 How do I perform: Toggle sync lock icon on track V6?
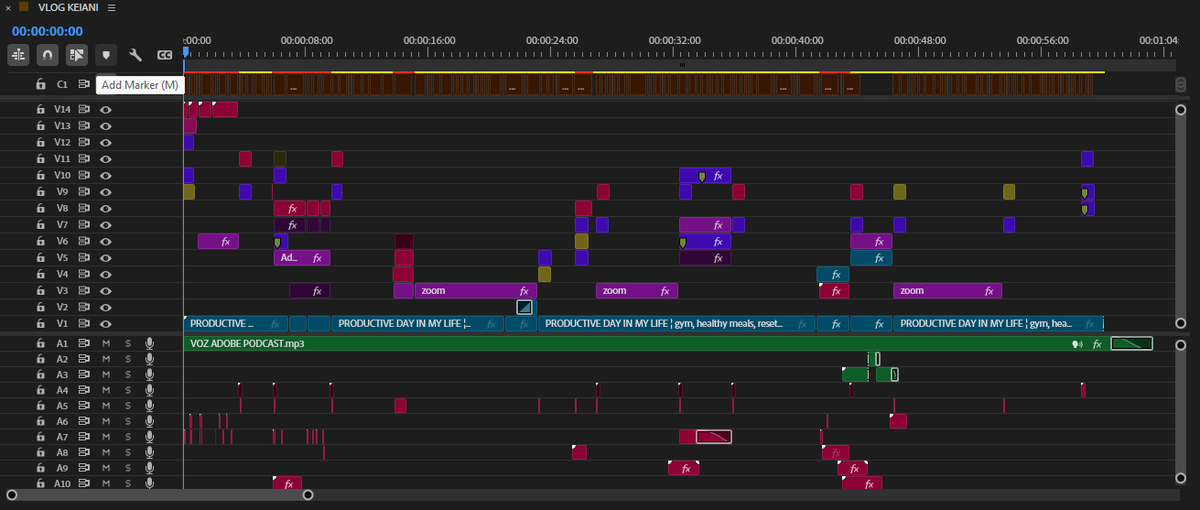(x=85, y=241)
